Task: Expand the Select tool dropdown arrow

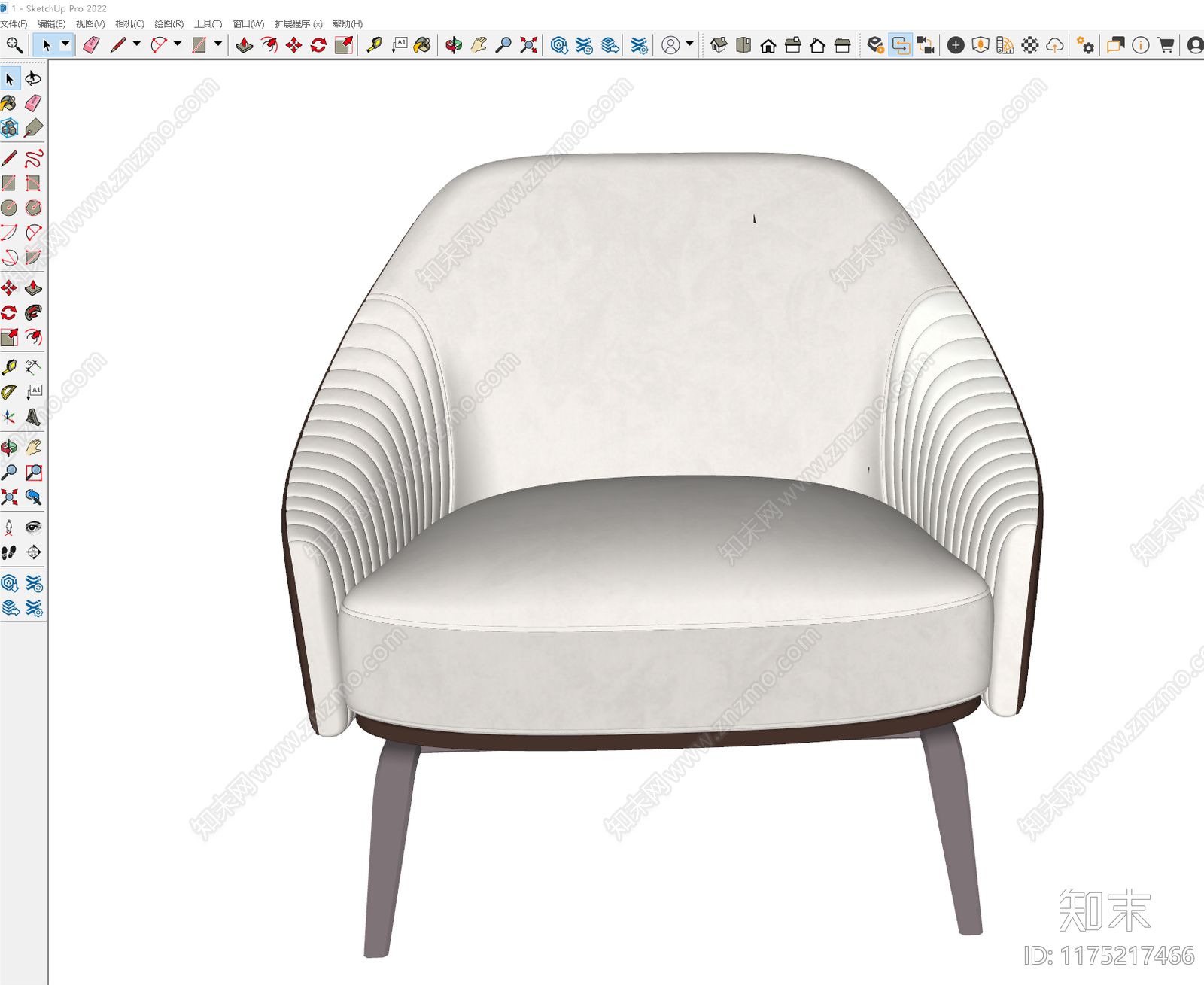Action: click(65, 44)
